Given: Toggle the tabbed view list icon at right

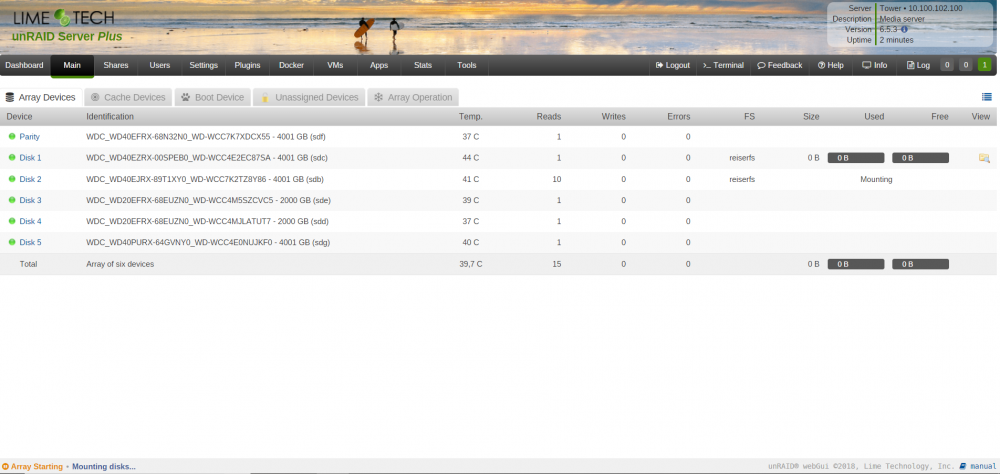Looking at the screenshot, I should [x=987, y=97].
